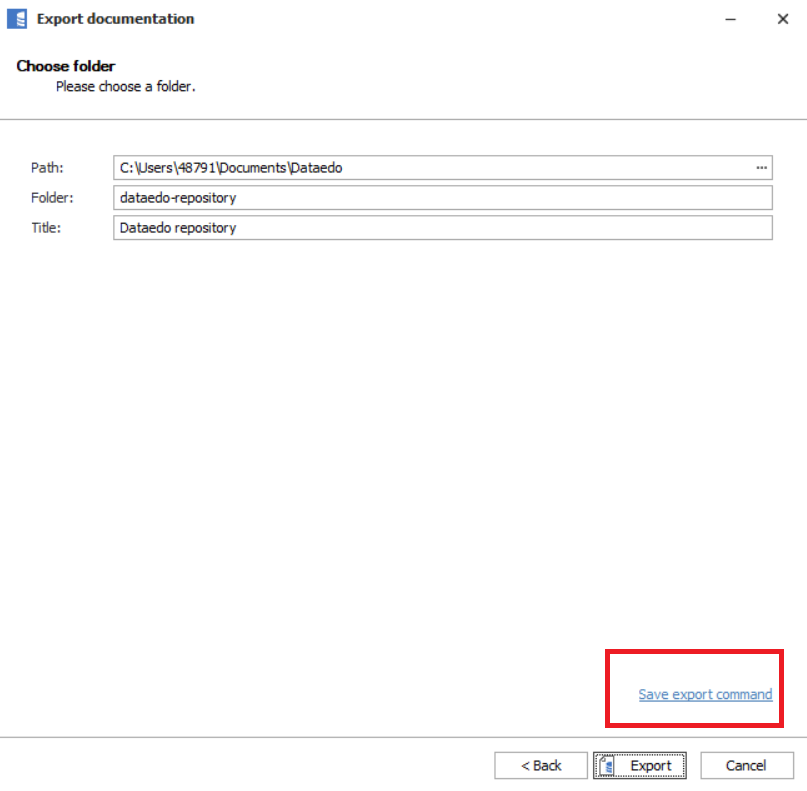807x791 pixels.
Task: Click into the Folder text box
Action: click(x=443, y=198)
